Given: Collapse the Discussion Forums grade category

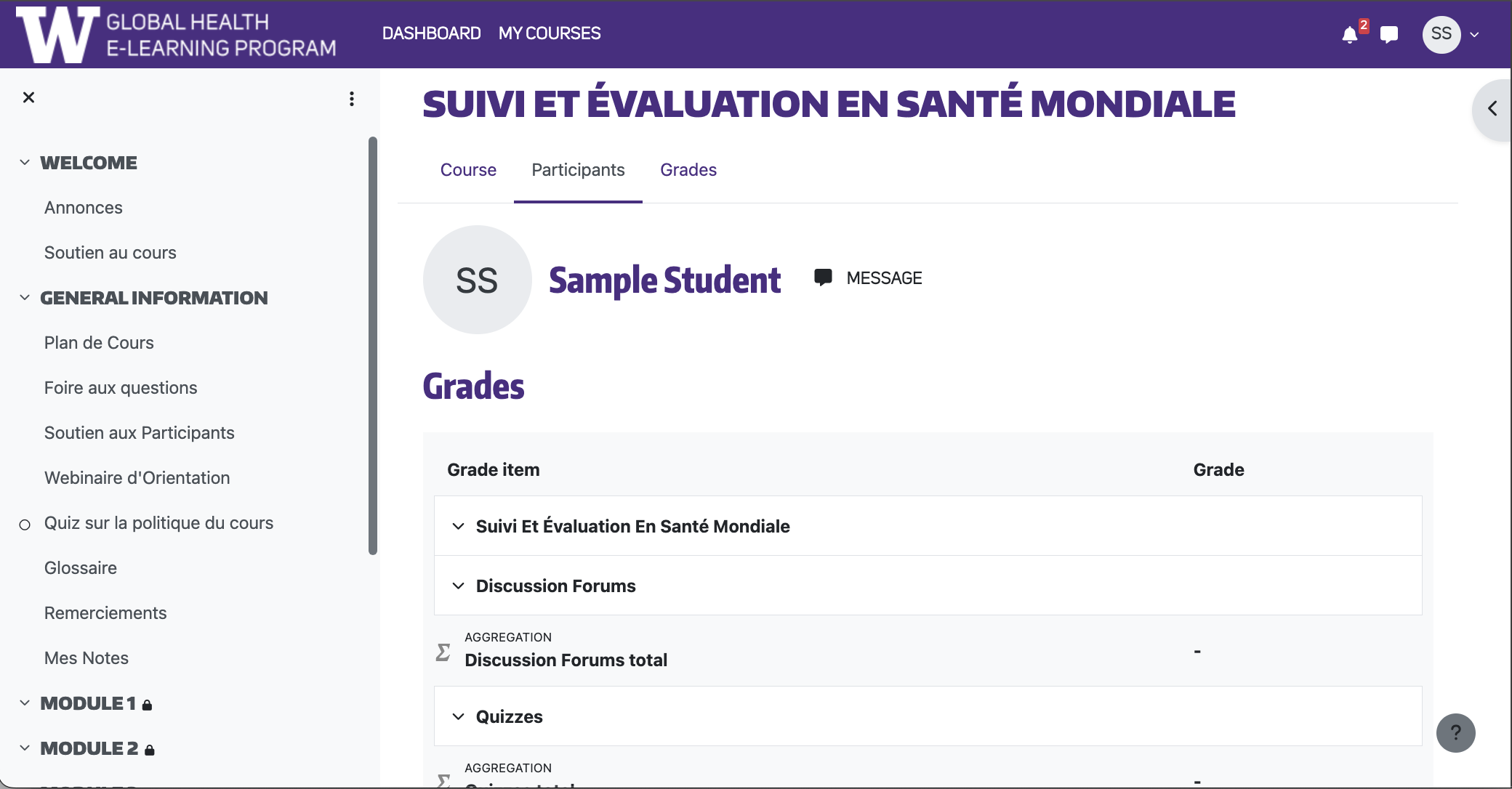Looking at the screenshot, I should (x=458, y=586).
